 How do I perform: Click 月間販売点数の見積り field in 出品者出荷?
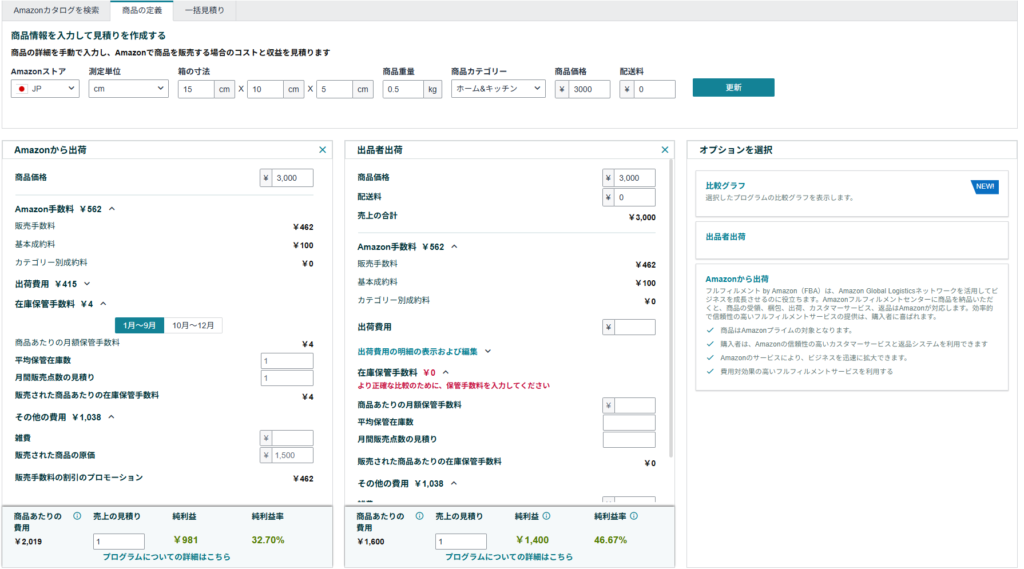tap(630, 440)
